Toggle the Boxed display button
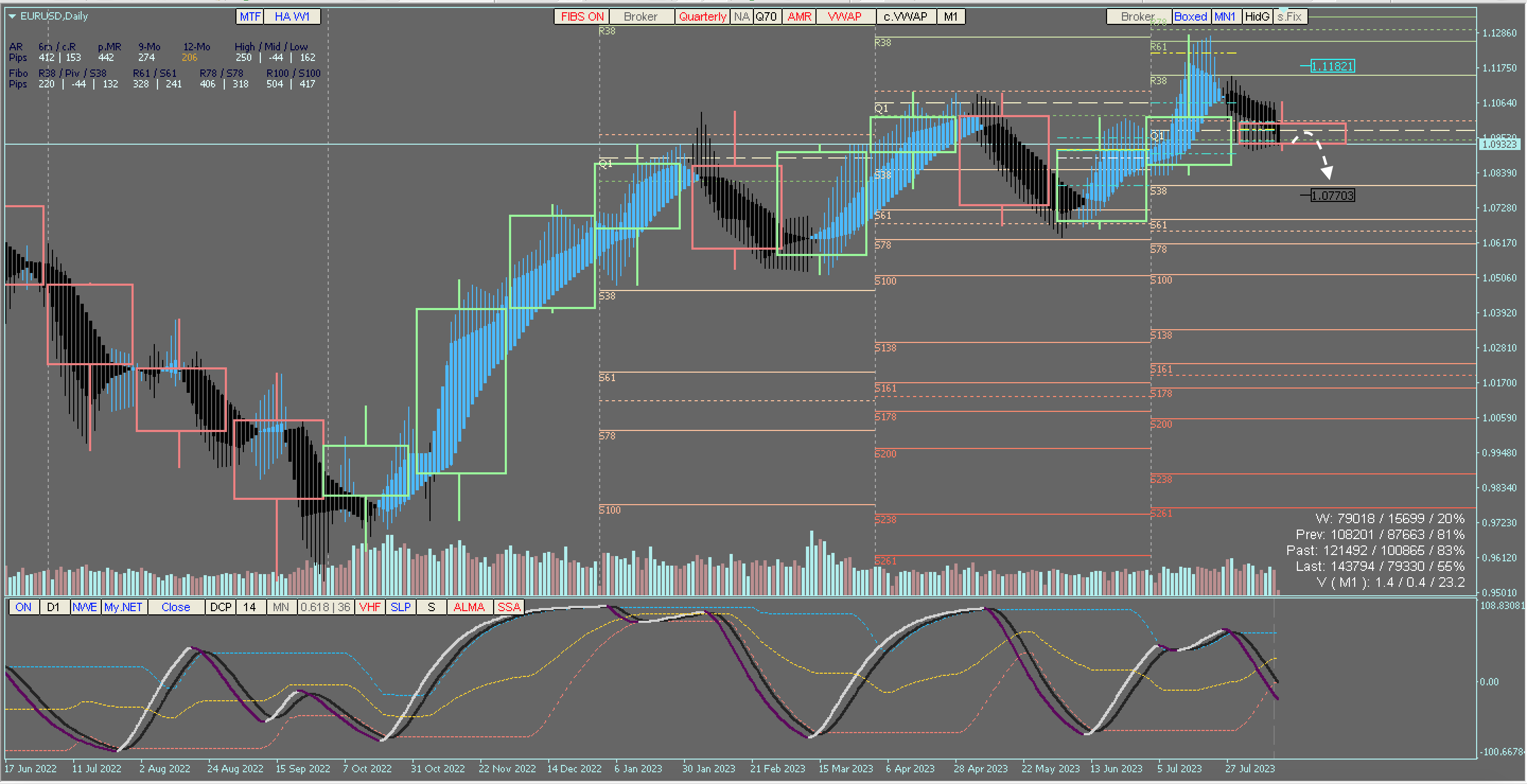1527x784 pixels. [x=1190, y=16]
